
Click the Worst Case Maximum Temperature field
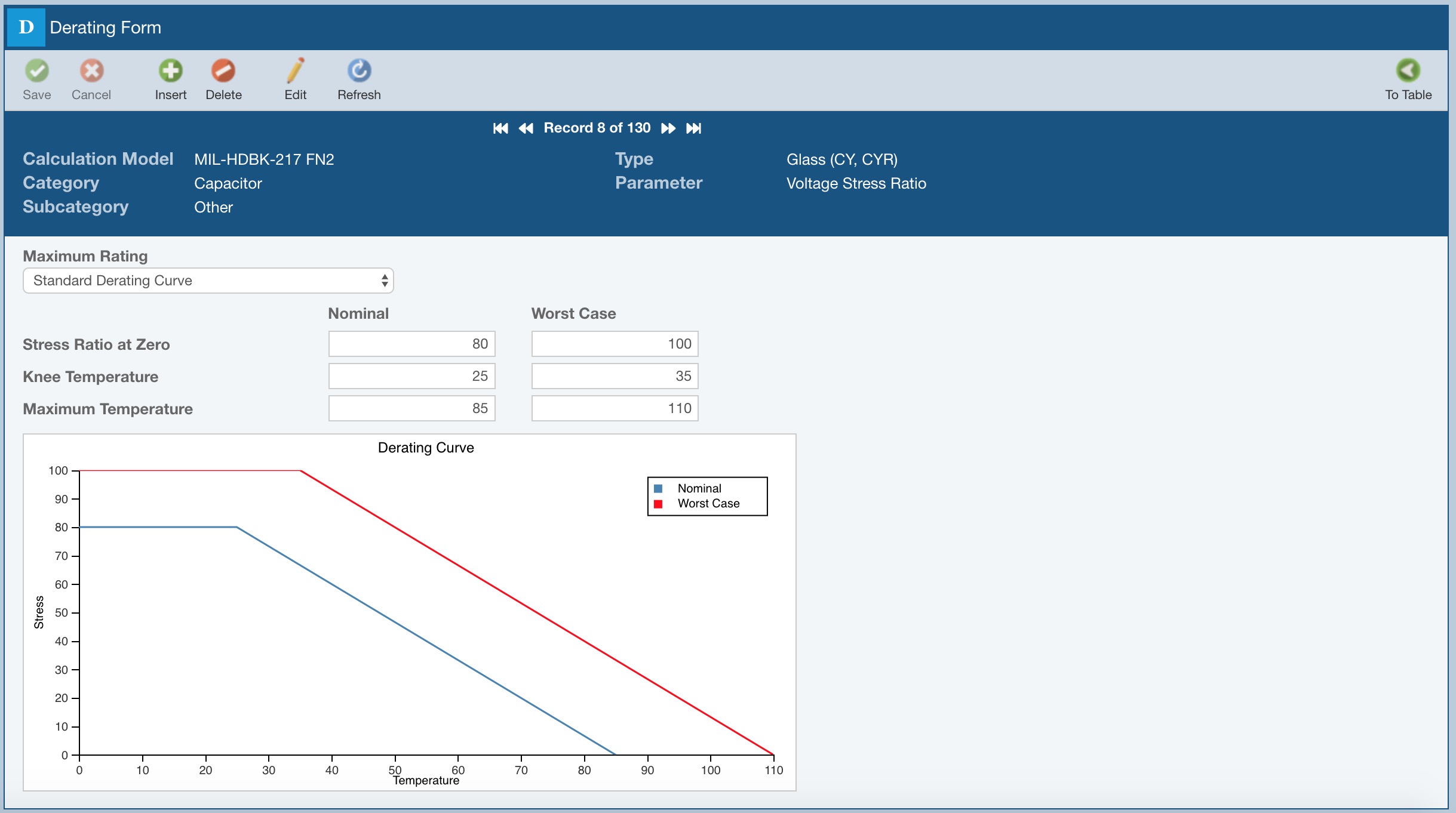click(615, 408)
